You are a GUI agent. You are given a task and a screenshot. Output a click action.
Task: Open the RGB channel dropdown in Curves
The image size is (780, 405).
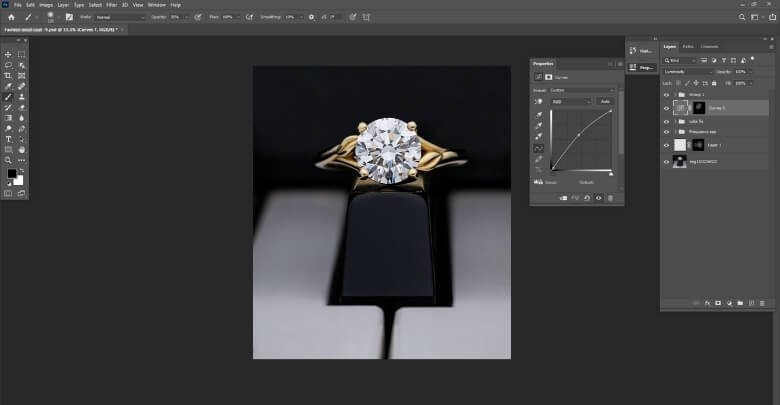click(x=571, y=101)
